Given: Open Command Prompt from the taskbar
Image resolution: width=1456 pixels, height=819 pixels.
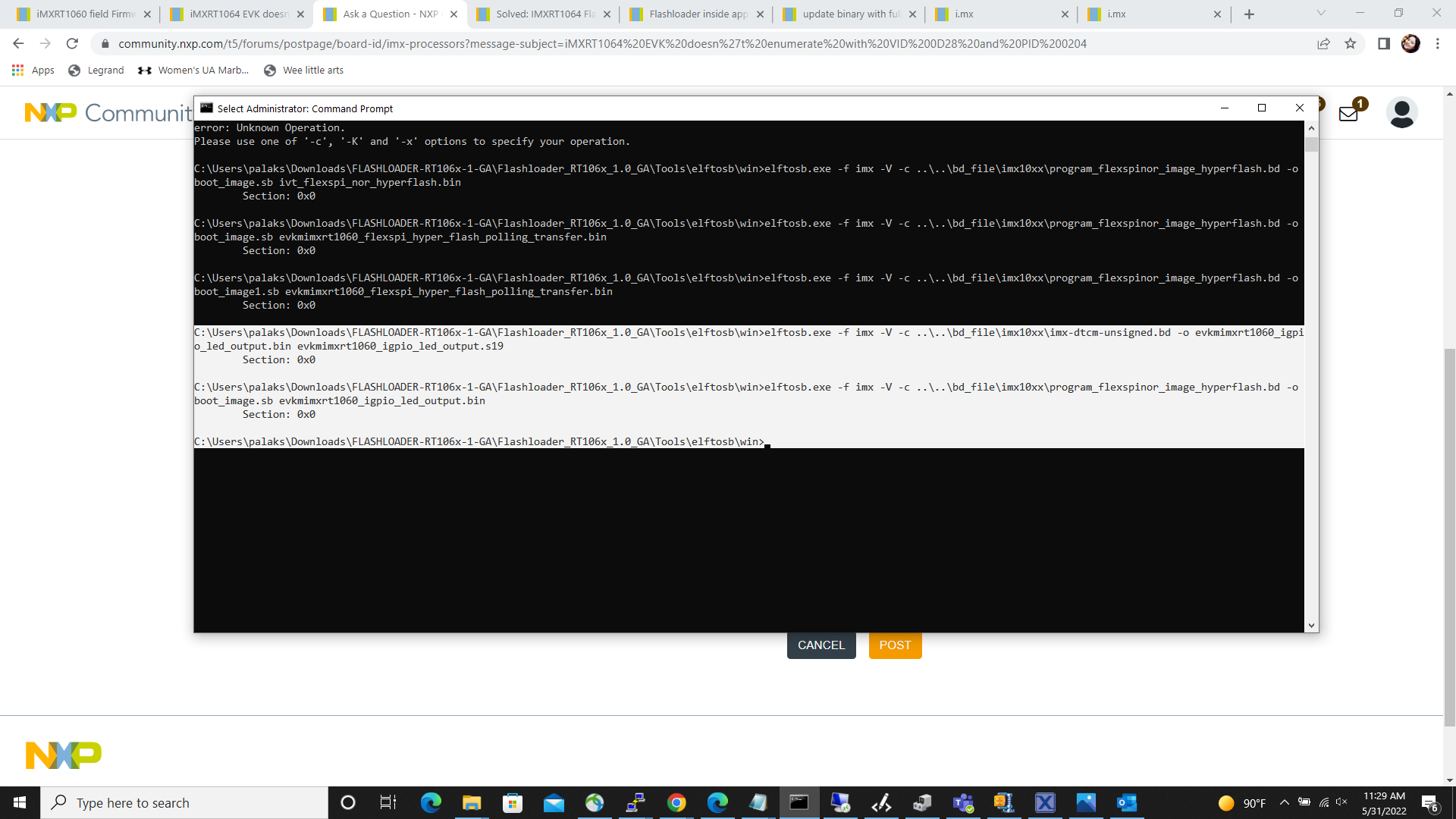Looking at the screenshot, I should [800, 802].
